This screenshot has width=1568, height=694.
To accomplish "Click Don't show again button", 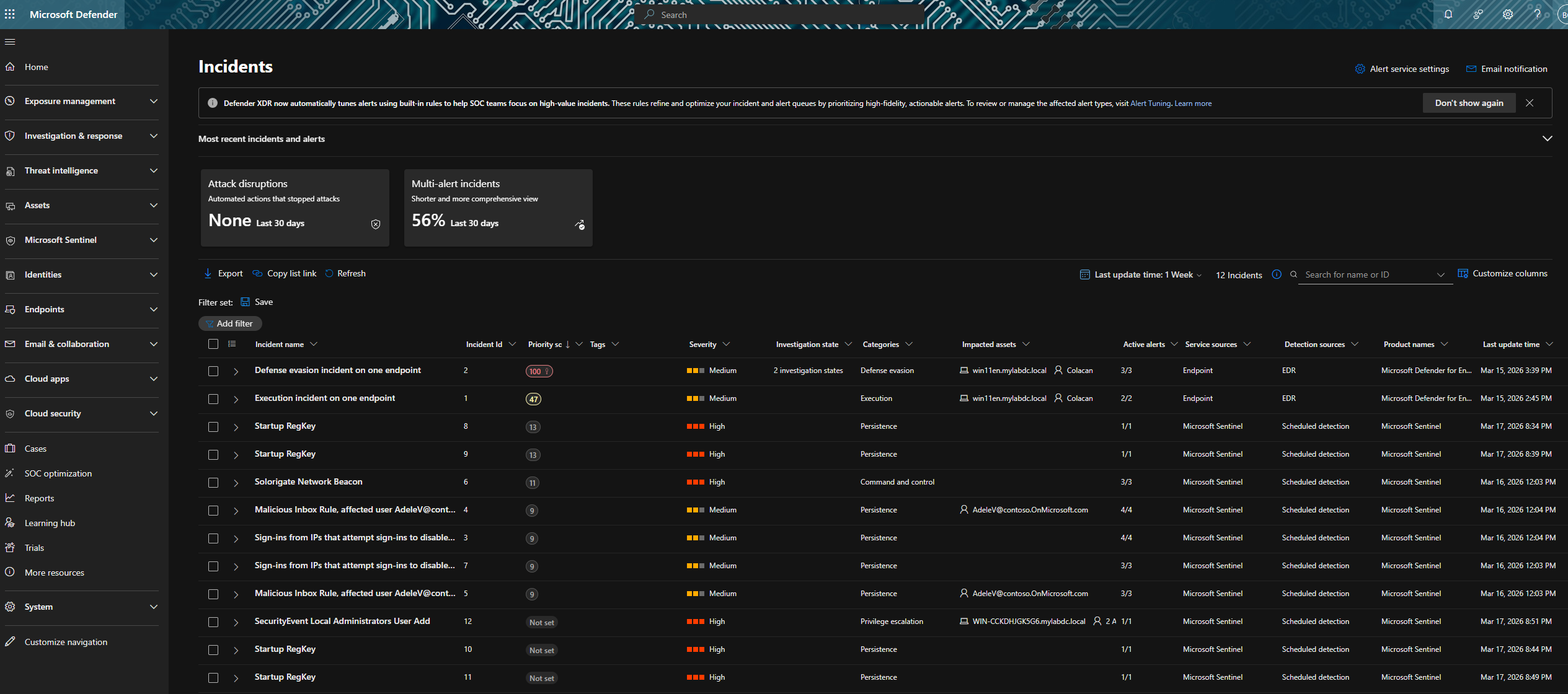I will [x=1469, y=103].
